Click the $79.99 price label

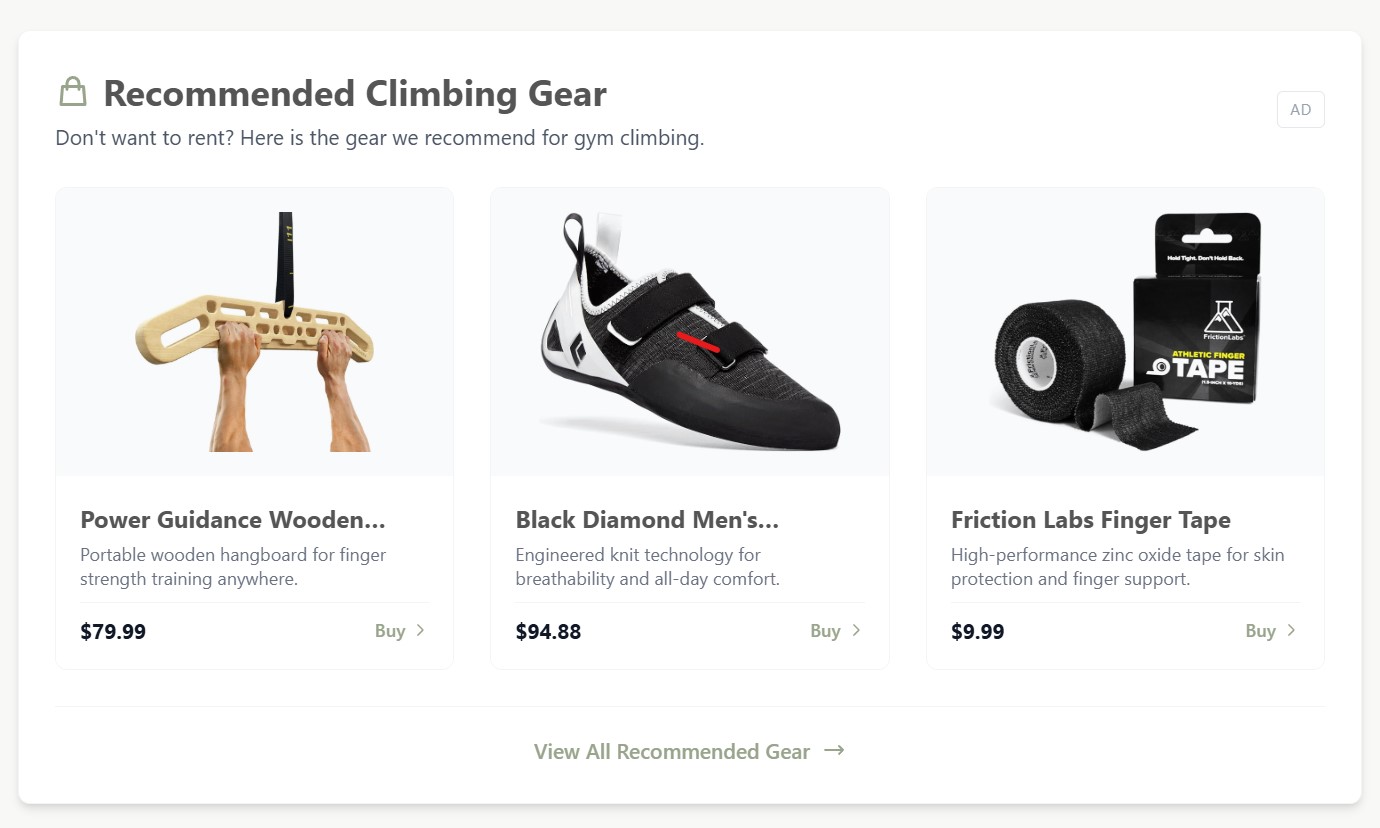[112, 631]
